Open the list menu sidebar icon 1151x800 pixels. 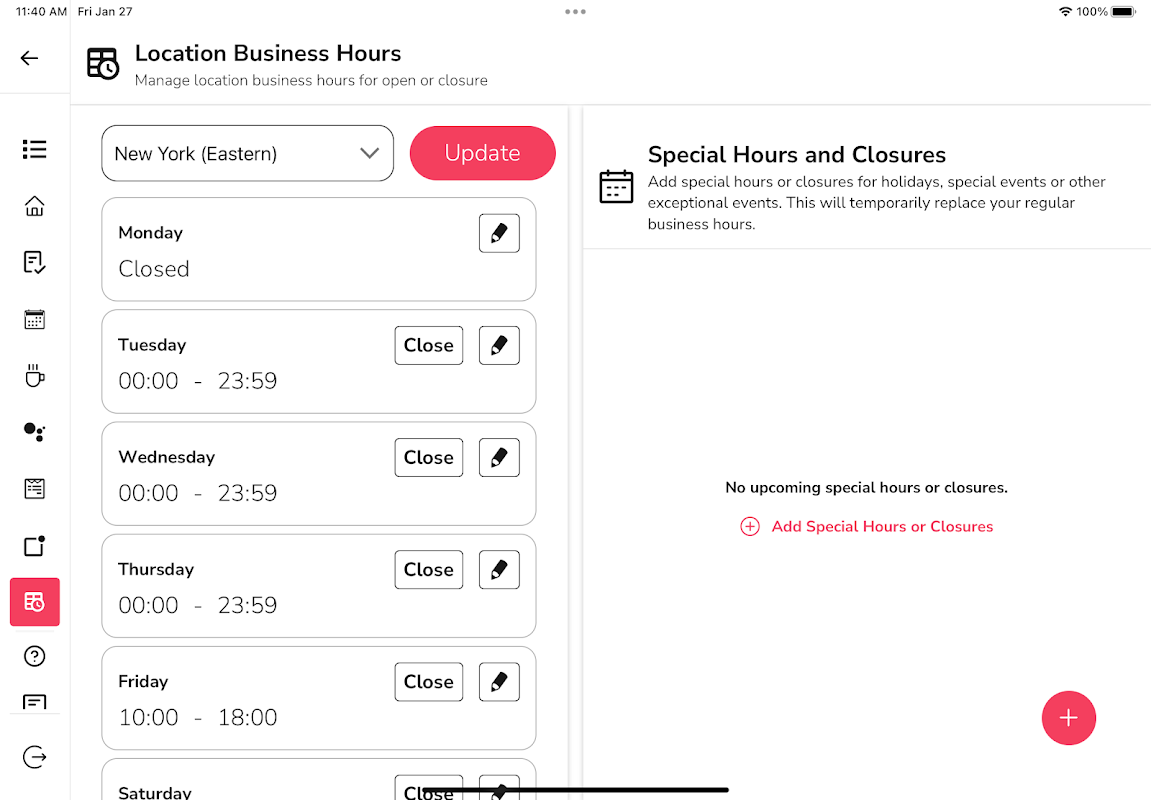pyautogui.click(x=35, y=149)
